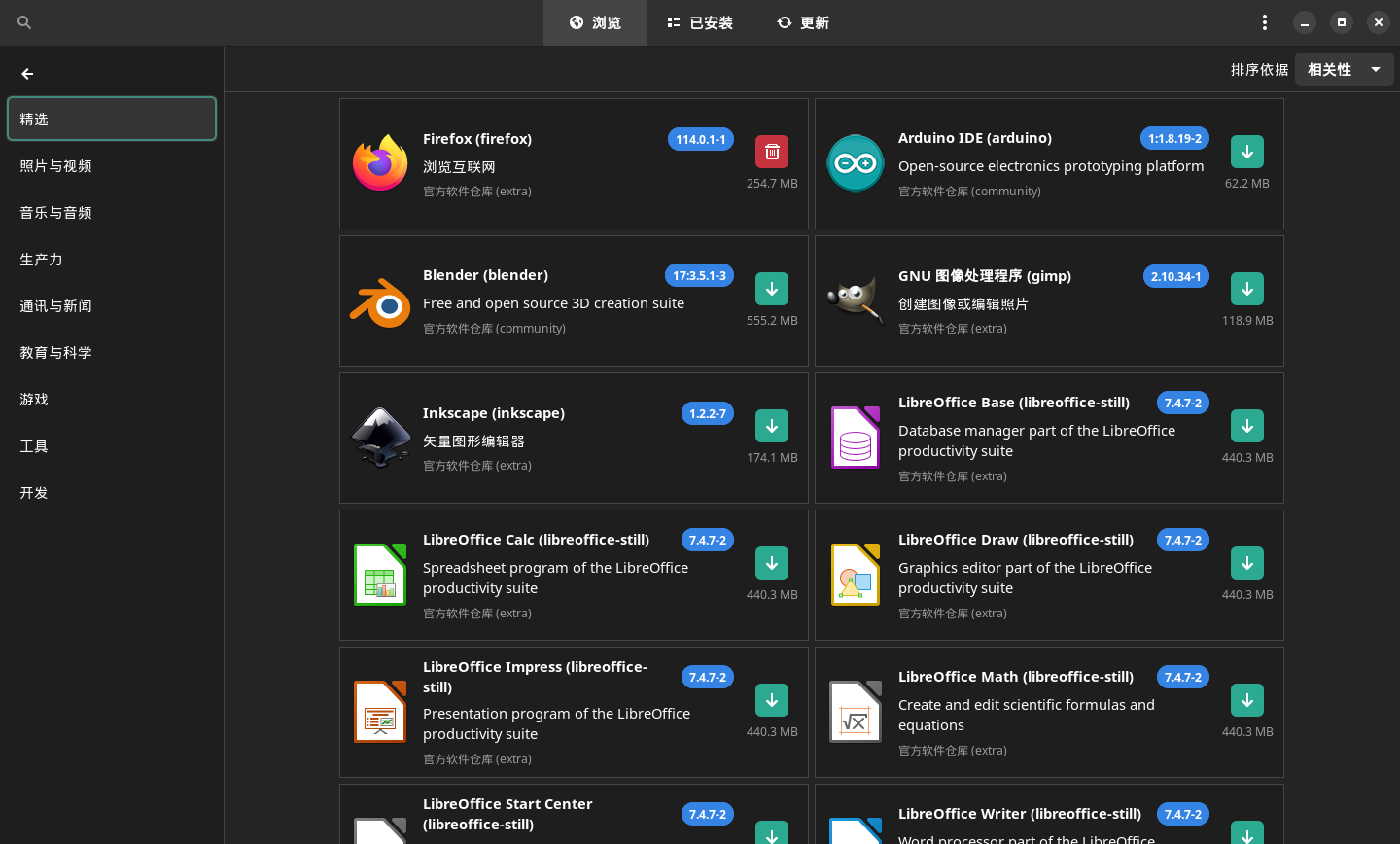Go back with the arrow icon

click(x=27, y=74)
